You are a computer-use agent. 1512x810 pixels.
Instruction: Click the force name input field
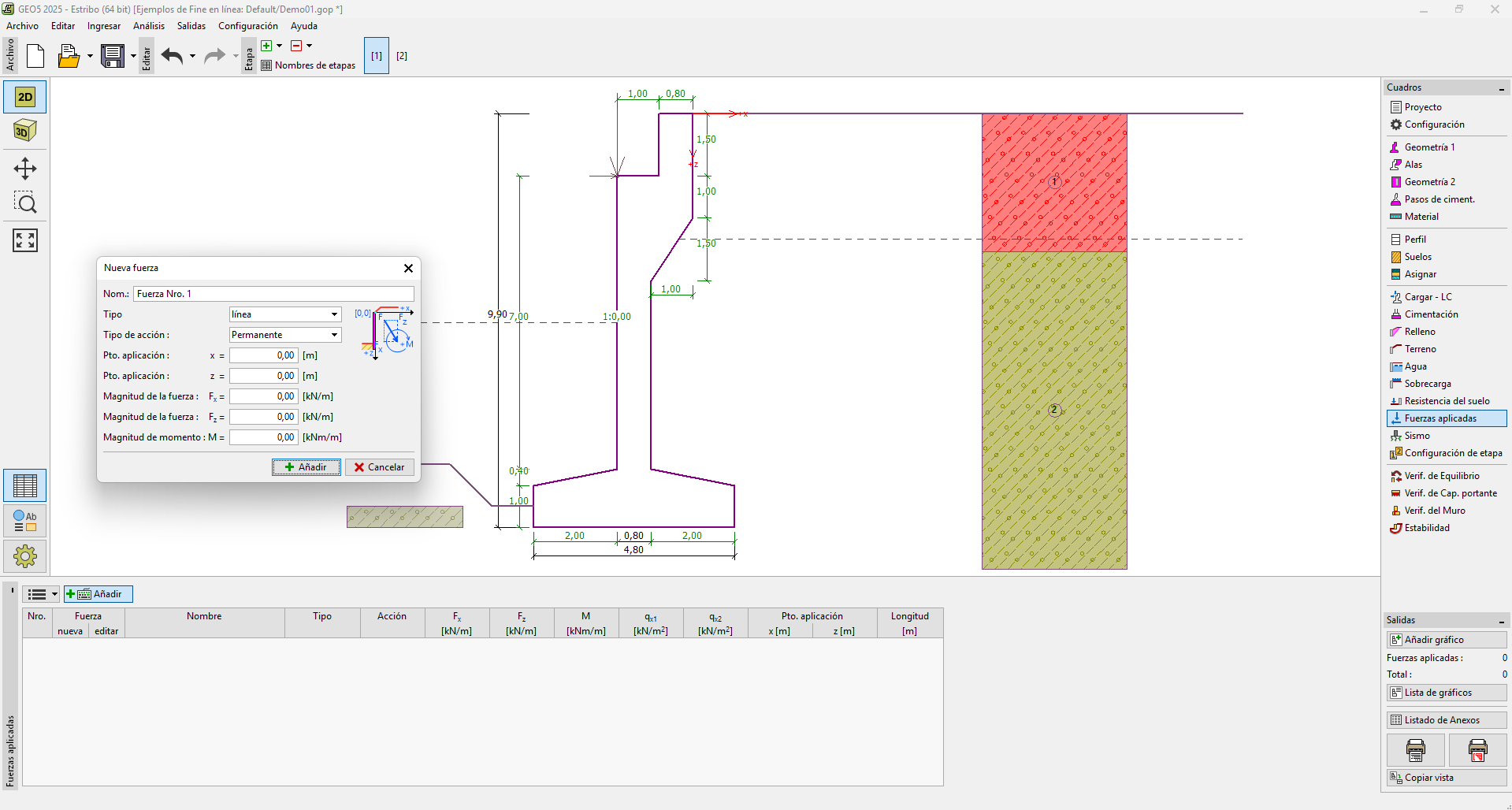pos(273,294)
